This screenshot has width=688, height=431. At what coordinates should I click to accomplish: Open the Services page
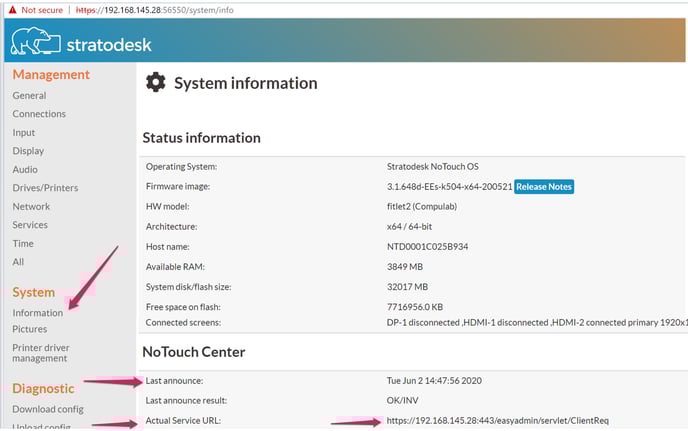(x=30, y=225)
